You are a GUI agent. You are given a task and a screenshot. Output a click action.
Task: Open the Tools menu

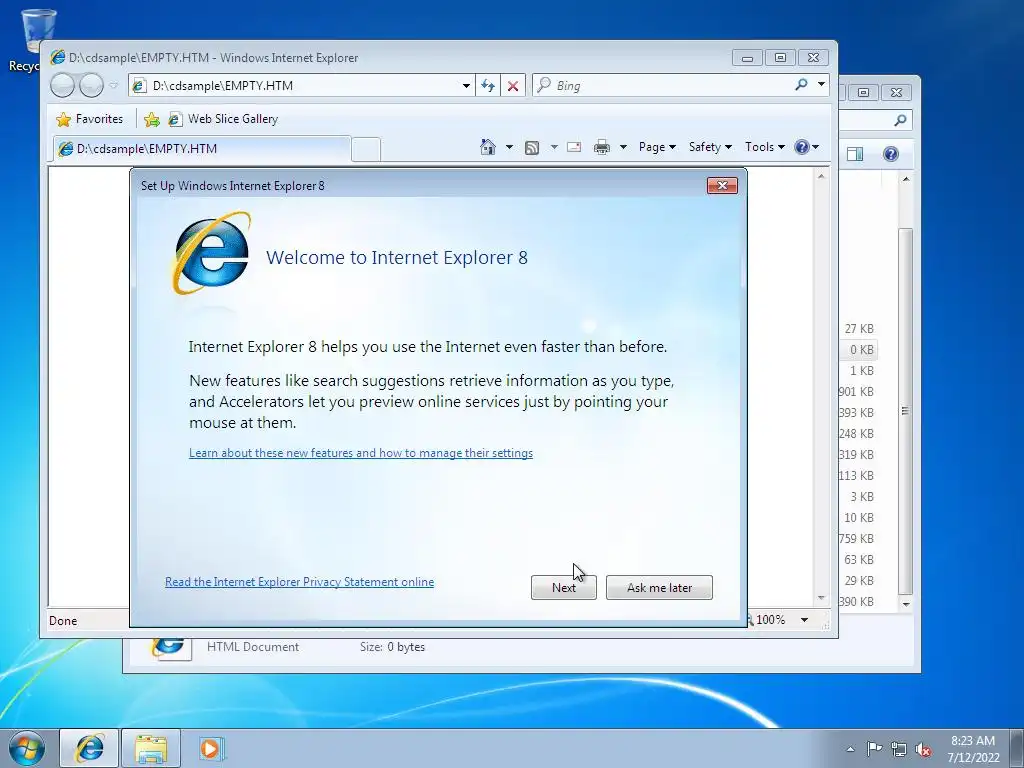pos(765,147)
